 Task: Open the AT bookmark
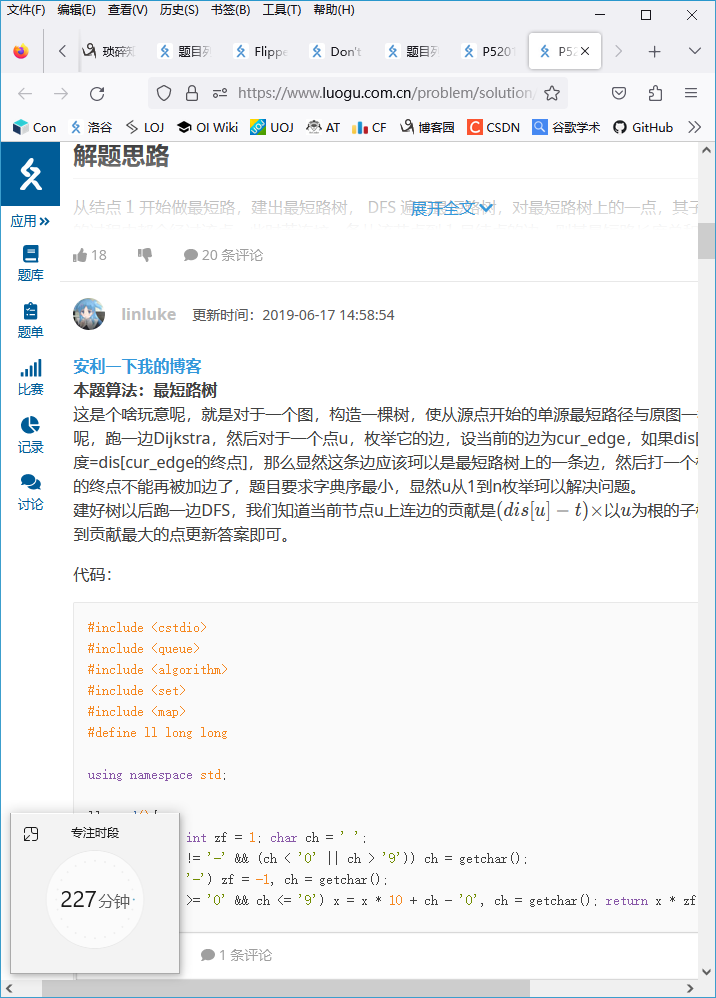pos(323,127)
